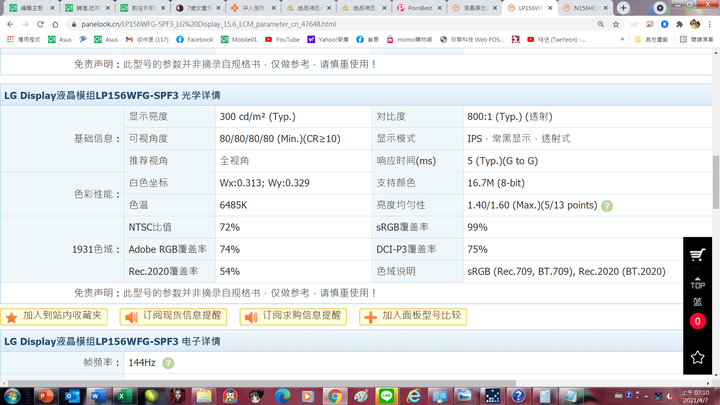Add page to favorites with 加入到站内收藏夹 button
This screenshot has width=720, height=405.
coord(54,316)
